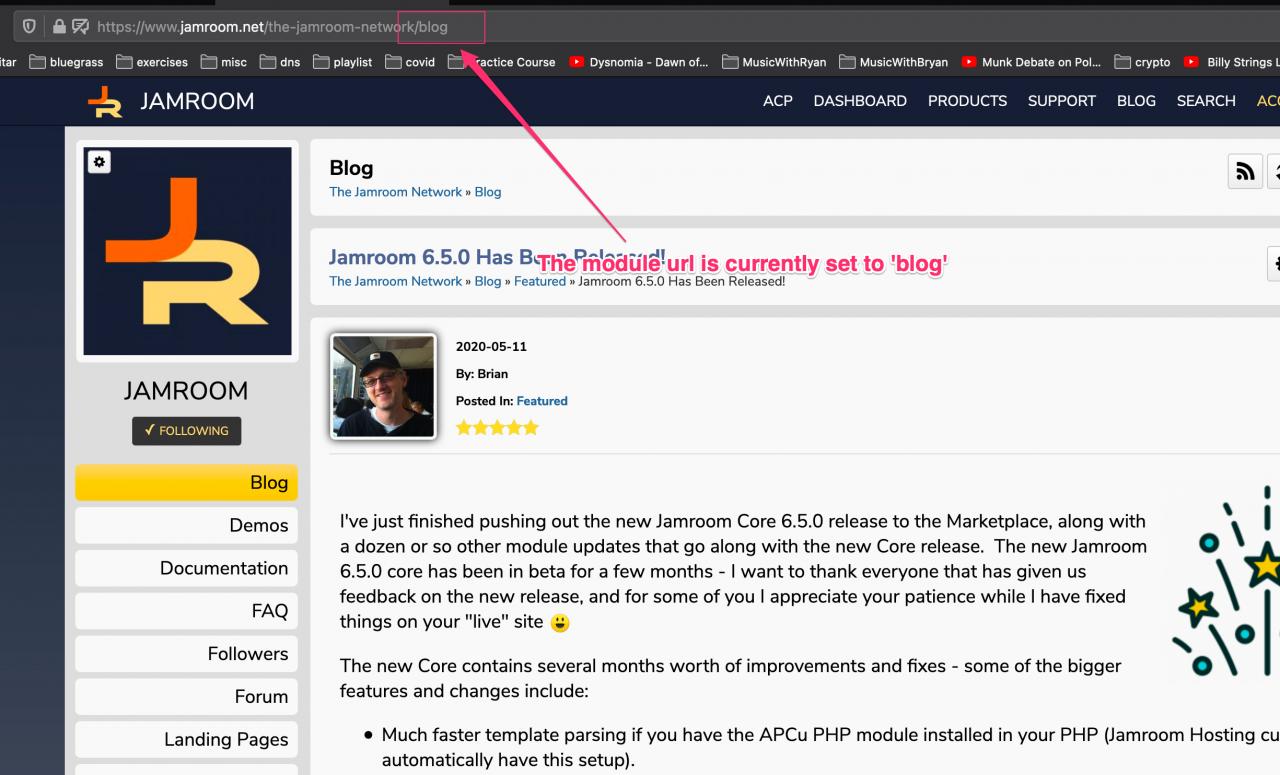1280x775 pixels.
Task: Open the Practice Course bookmarks folder
Action: (x=502, y=62)
